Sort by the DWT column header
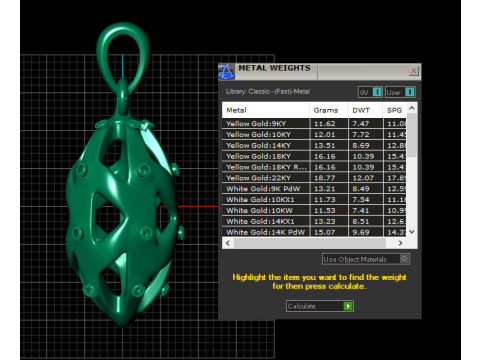The width and height of the screenshot is (480, 360). 365,110
